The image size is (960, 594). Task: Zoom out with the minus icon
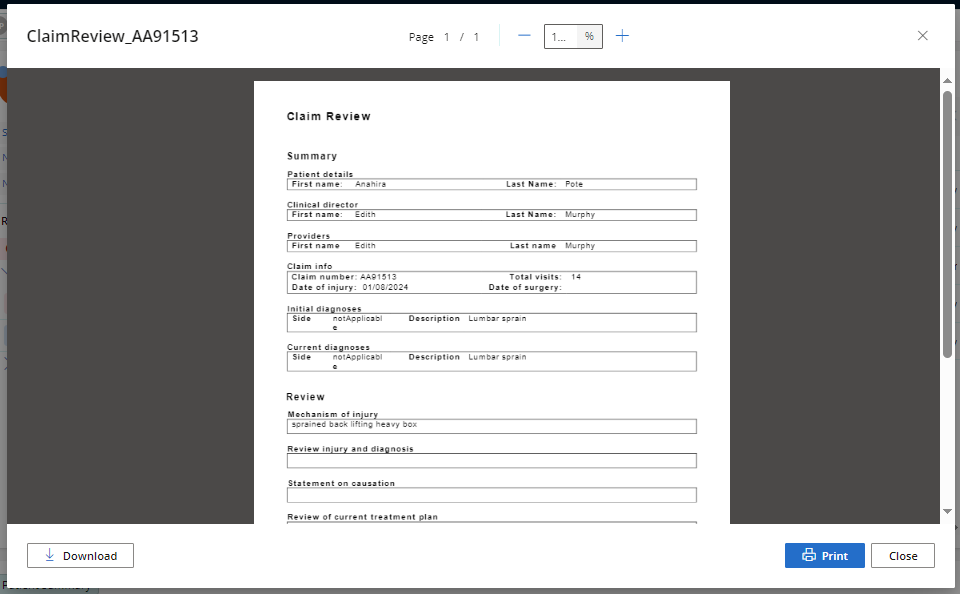(524, 36)
